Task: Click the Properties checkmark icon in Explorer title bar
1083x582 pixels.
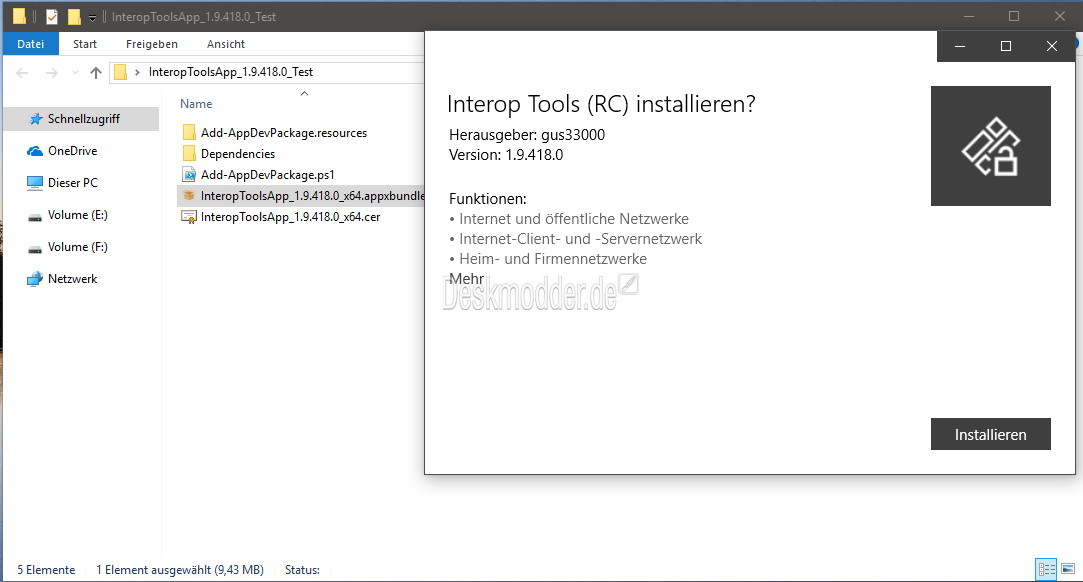Action: coord(52,16)
